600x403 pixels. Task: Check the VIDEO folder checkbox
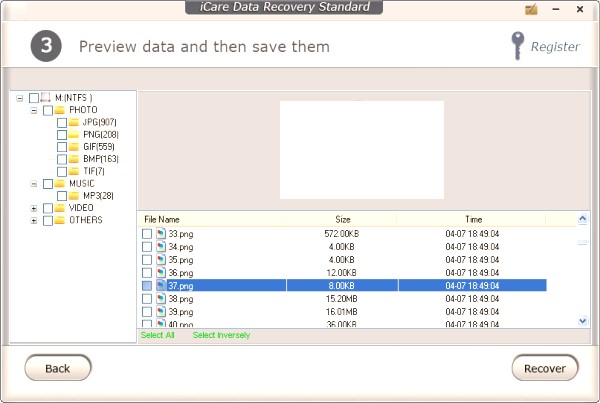pos(48,208)
